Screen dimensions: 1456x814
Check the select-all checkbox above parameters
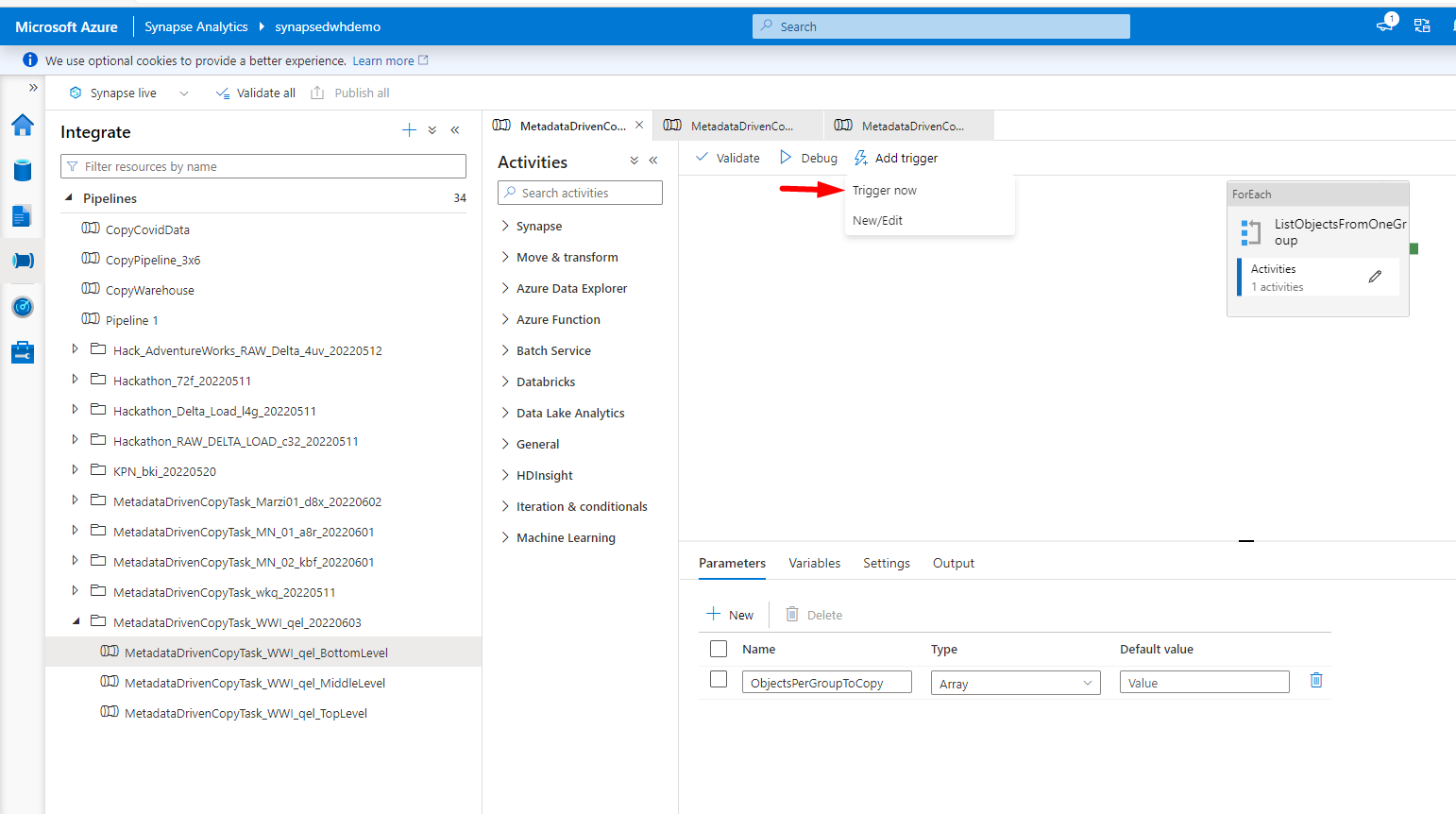tap(719, 649)
